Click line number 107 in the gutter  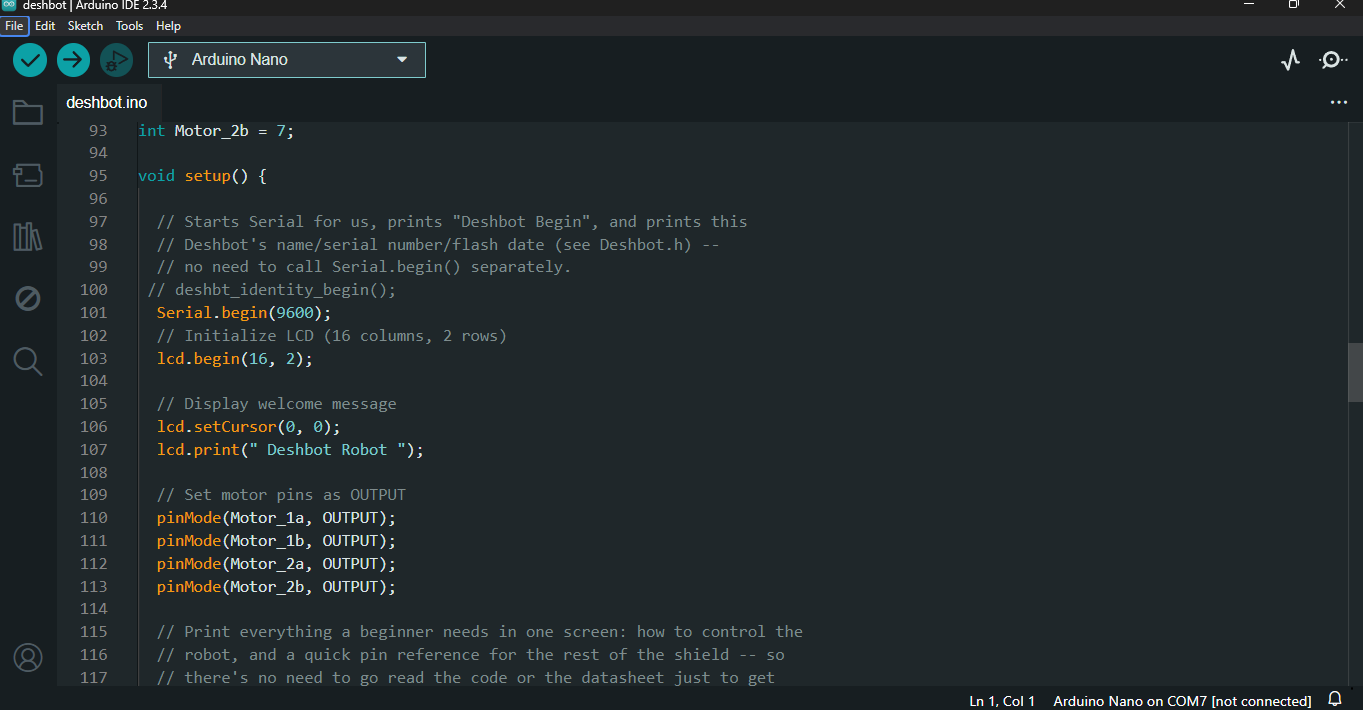coord(94,450)
